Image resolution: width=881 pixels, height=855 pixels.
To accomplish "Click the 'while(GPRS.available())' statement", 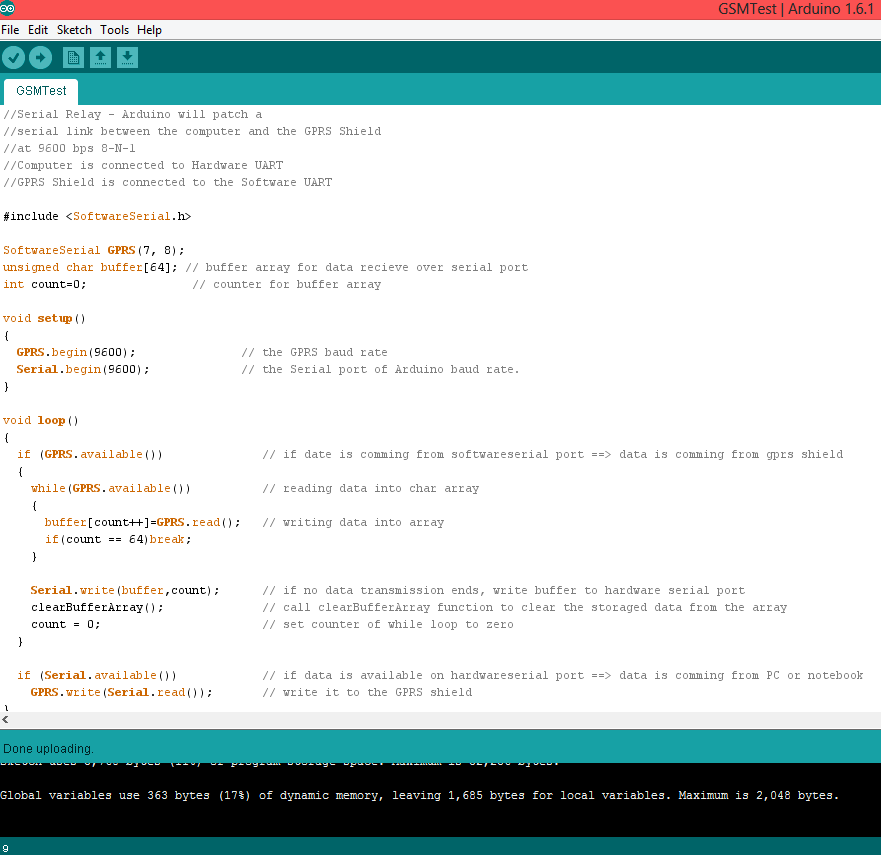I will [111, 488].
